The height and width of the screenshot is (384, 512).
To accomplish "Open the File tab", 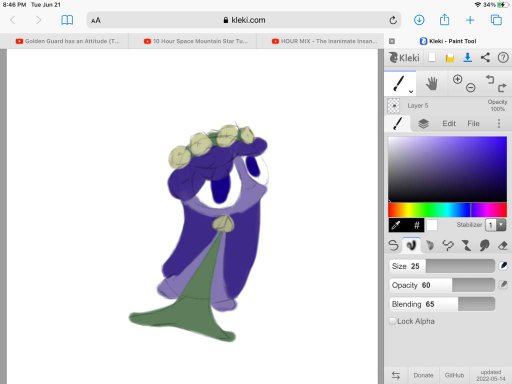I will point(473,124).
